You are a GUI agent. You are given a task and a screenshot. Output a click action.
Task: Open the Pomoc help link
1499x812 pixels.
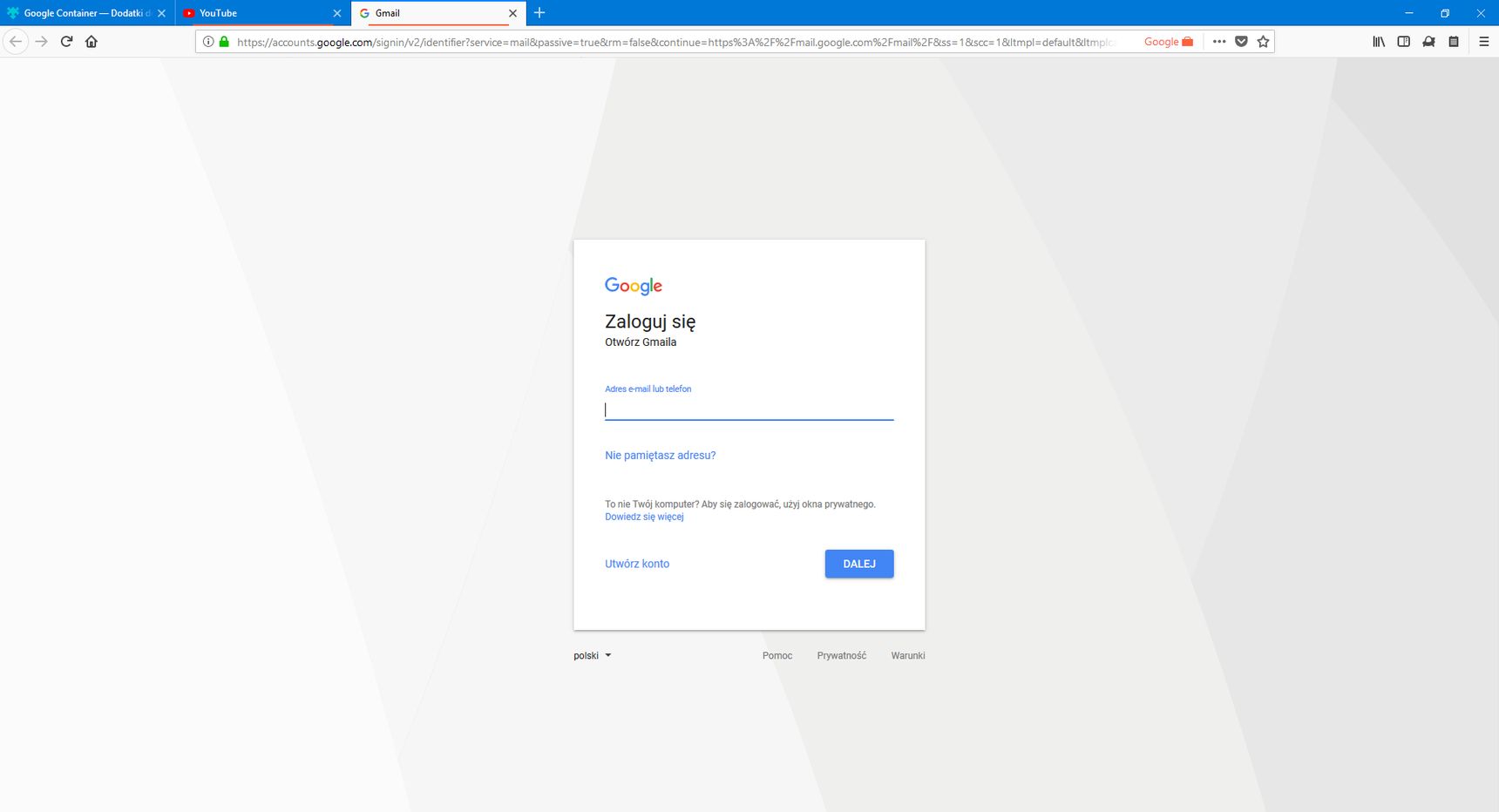tap(777, 655)
